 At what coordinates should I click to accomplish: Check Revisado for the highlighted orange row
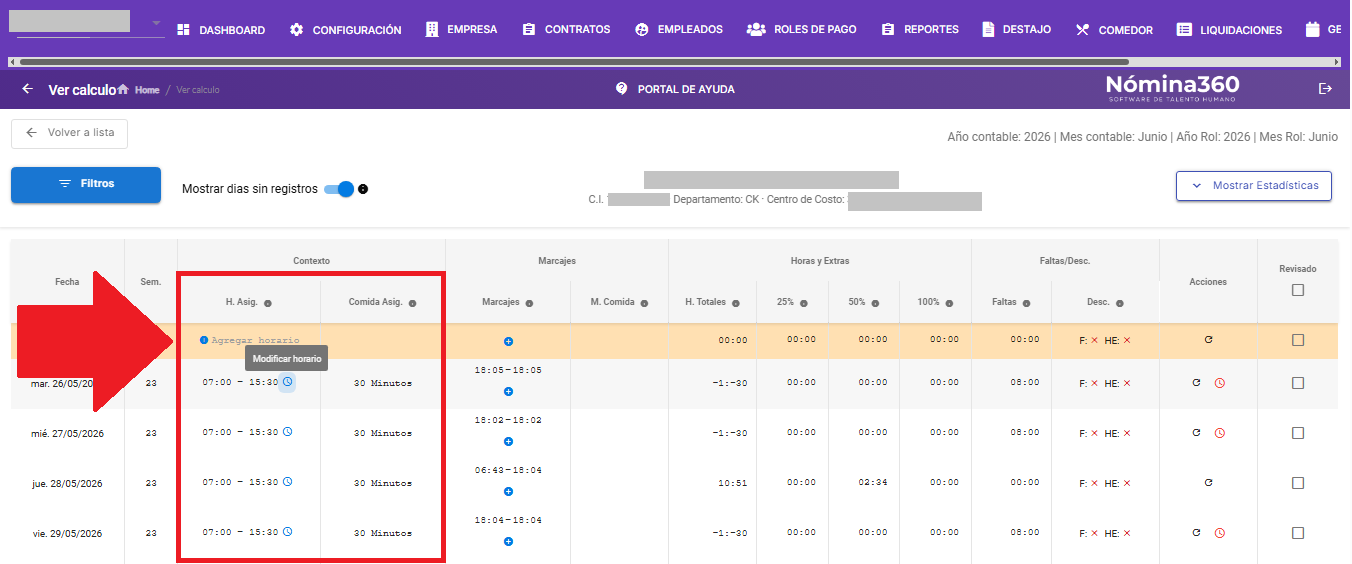click(1298, 340)
